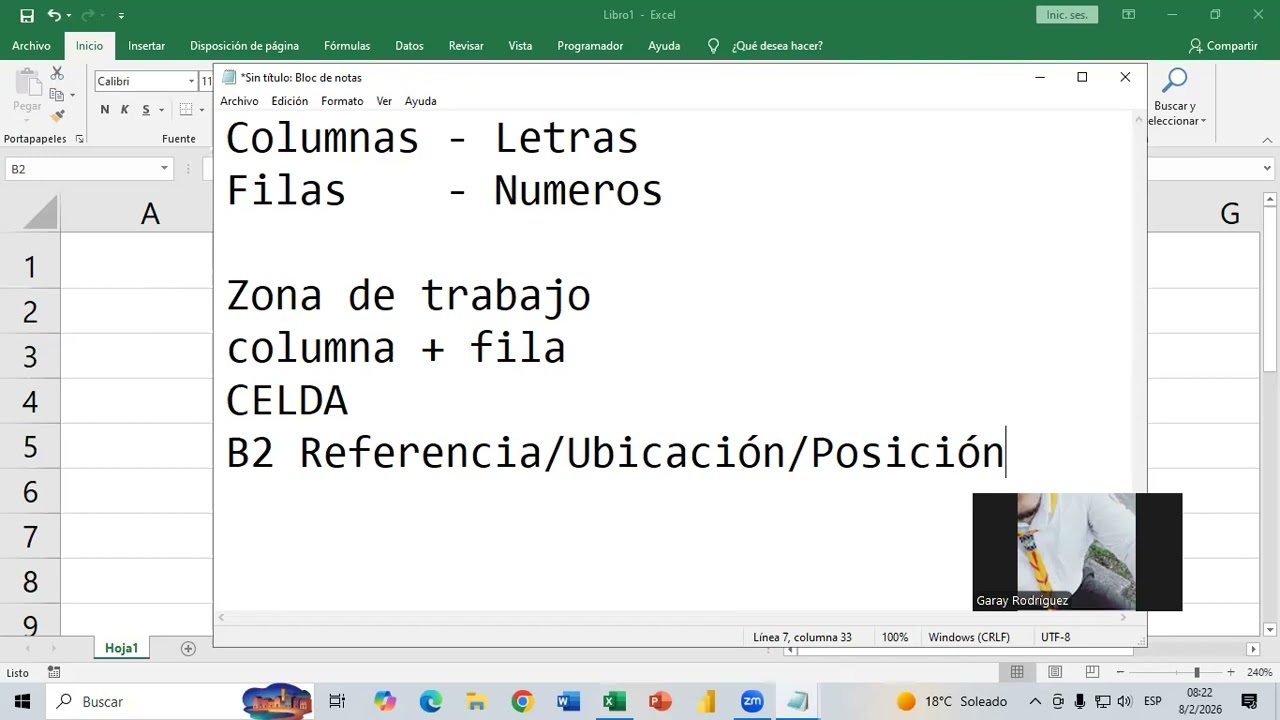The height and width of the screenshot is (720, 1280).
Task: Open the underline style dropdown
Action: point(160,110)
